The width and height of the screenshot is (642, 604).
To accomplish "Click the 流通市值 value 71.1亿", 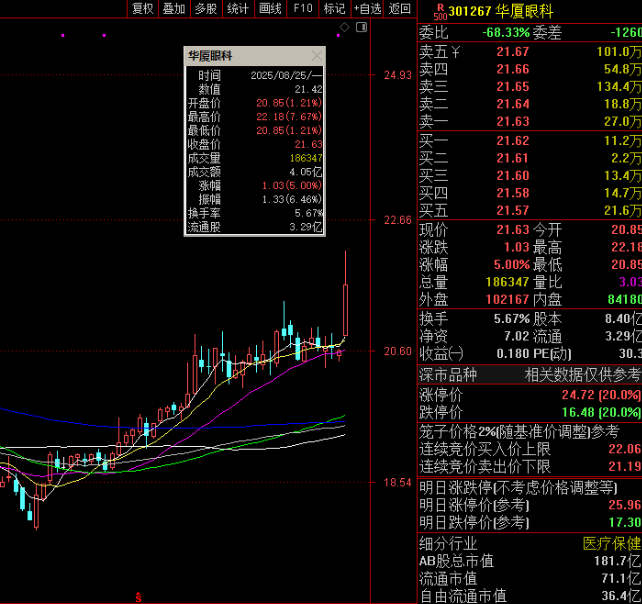I will (x=621, y=579).
